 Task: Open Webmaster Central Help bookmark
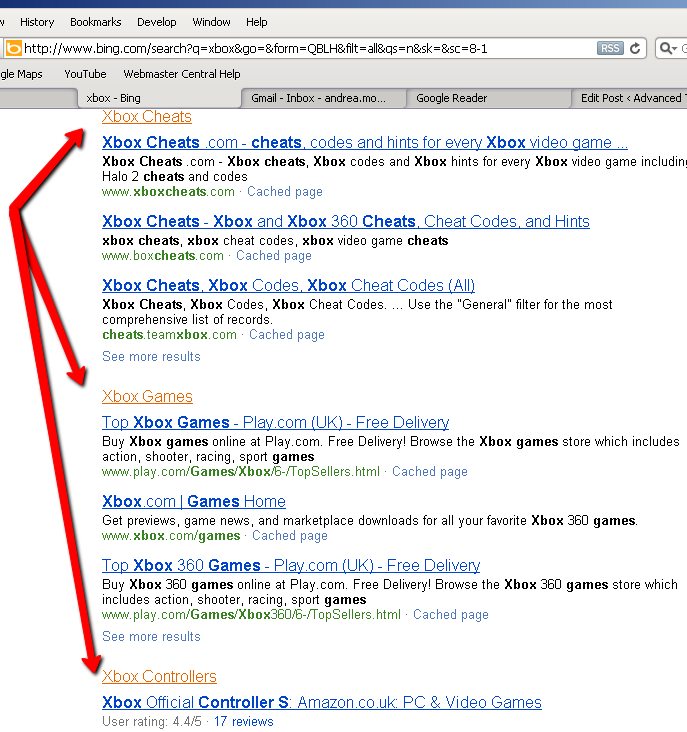click(x=182, y=74)
